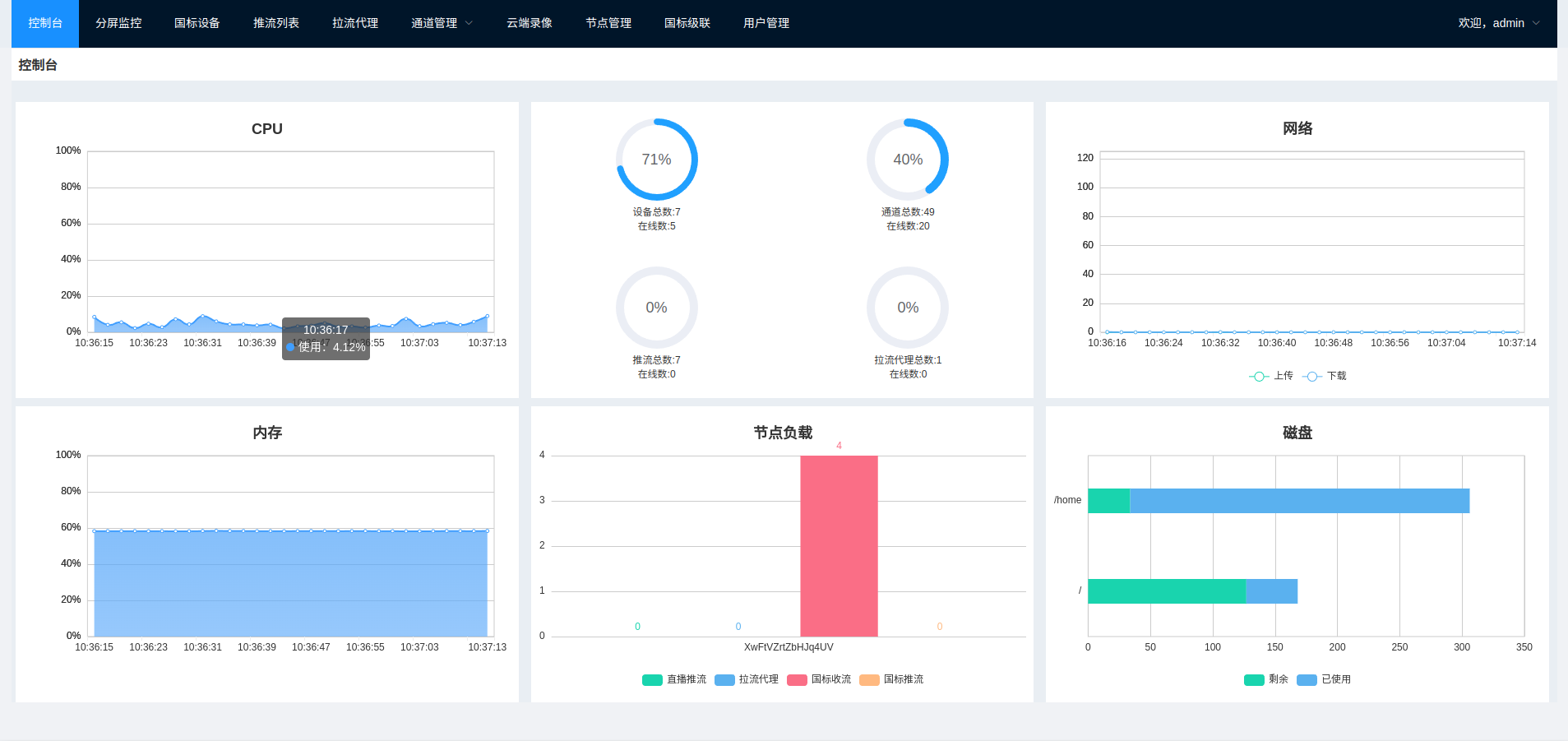Toggle the 已使用 disk legend item
This screenshot has height=741, width=1568.
tap(1325, 679)
